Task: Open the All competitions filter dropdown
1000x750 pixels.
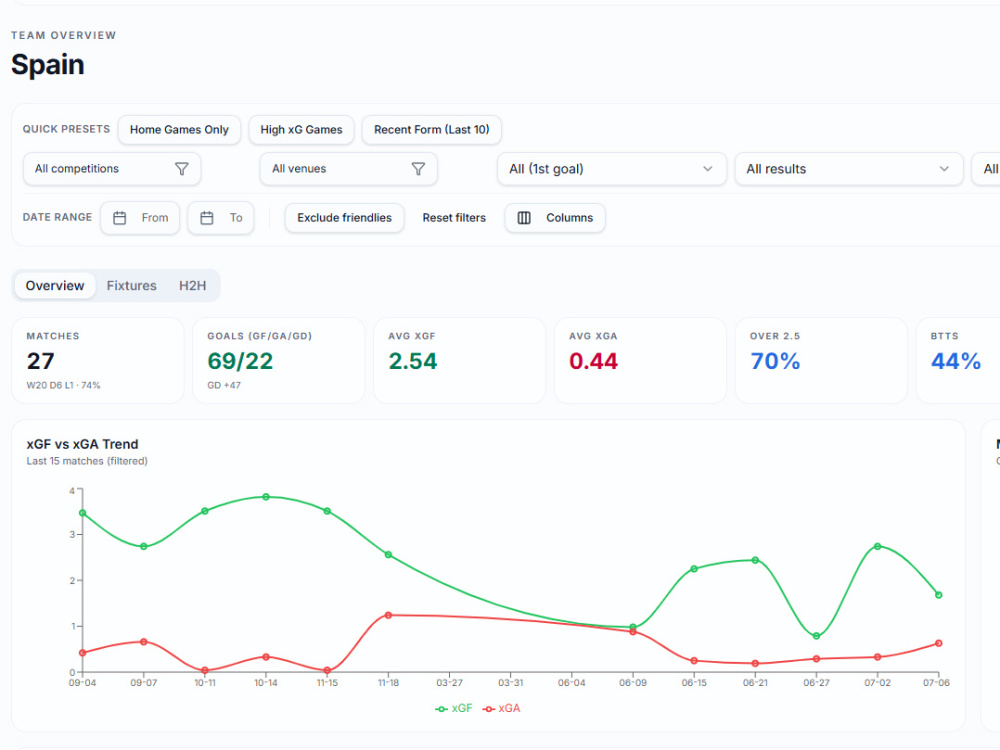Action: [x=112, y=169]
